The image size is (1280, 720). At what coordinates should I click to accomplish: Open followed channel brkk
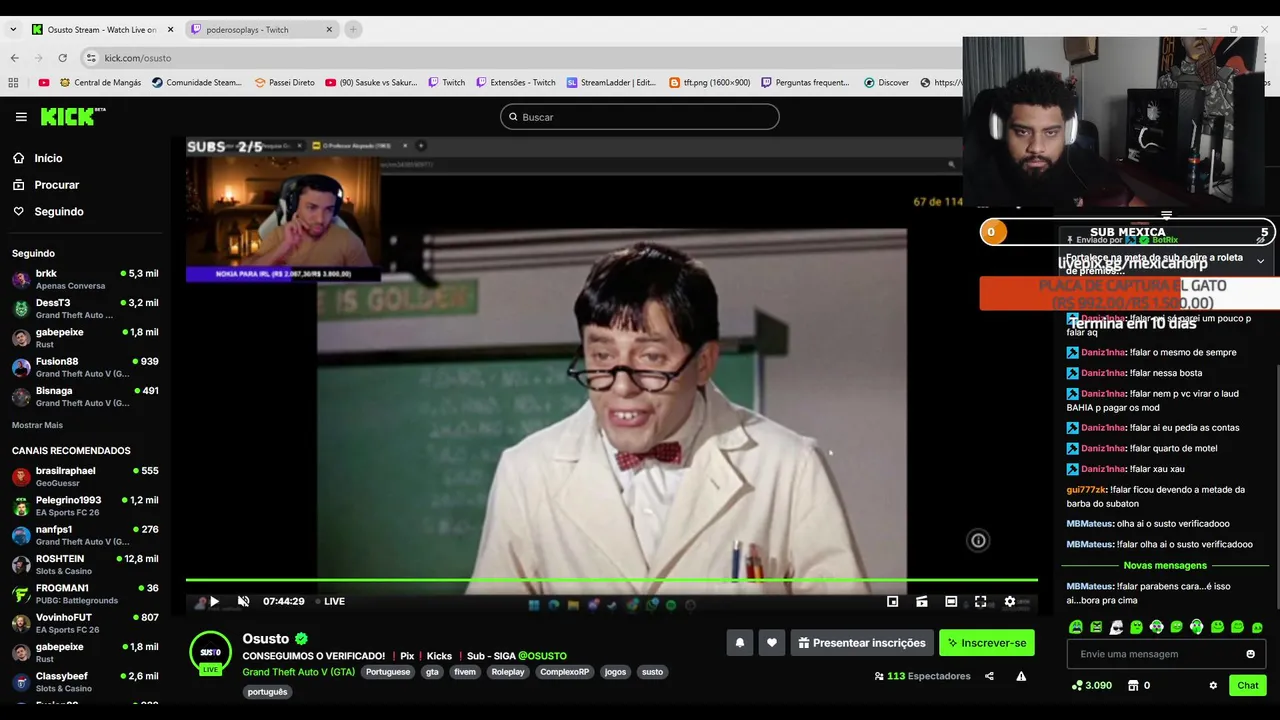pyautogui.click(x=85, y=279)
